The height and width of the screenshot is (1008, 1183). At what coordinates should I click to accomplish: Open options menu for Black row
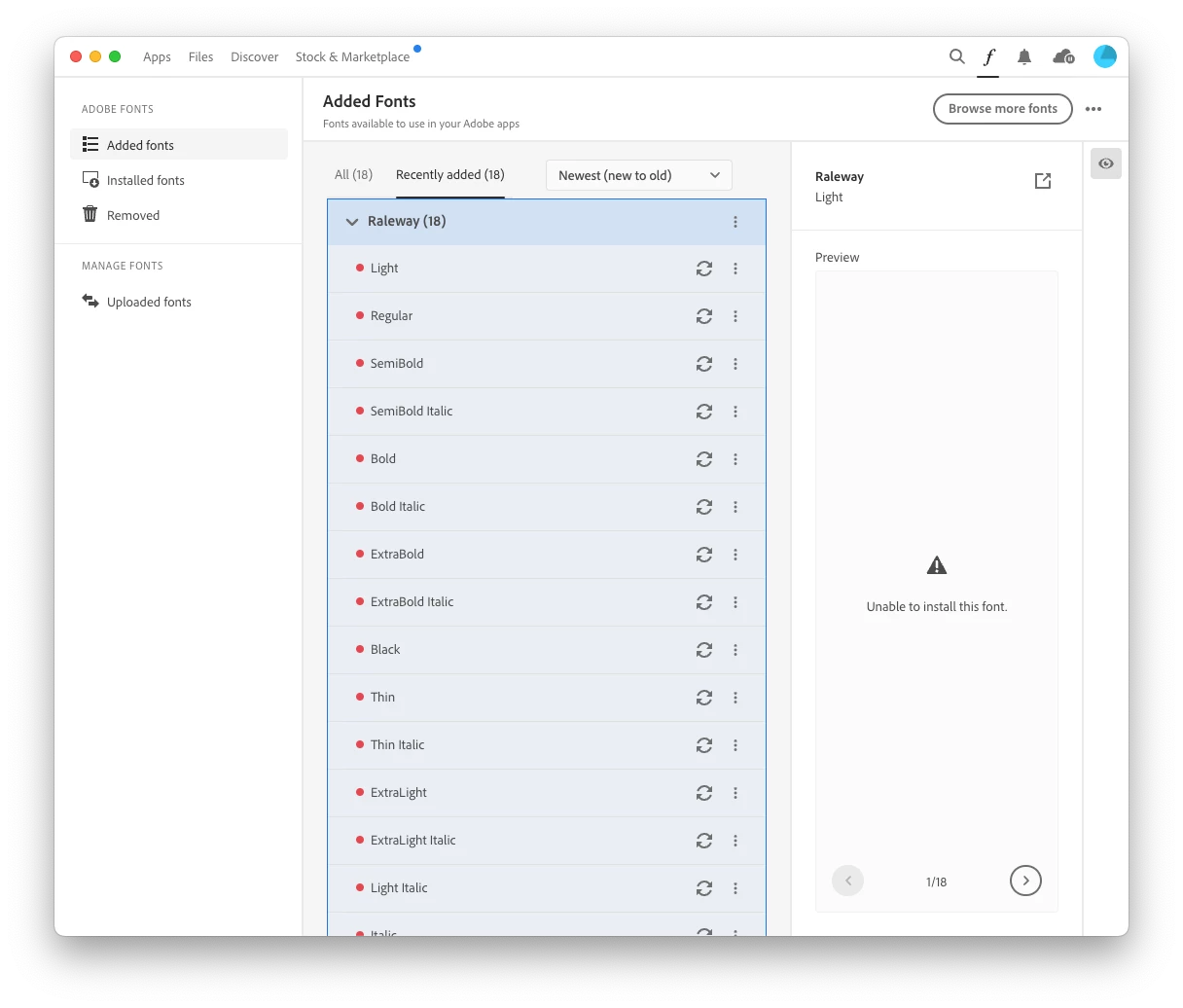735,650
